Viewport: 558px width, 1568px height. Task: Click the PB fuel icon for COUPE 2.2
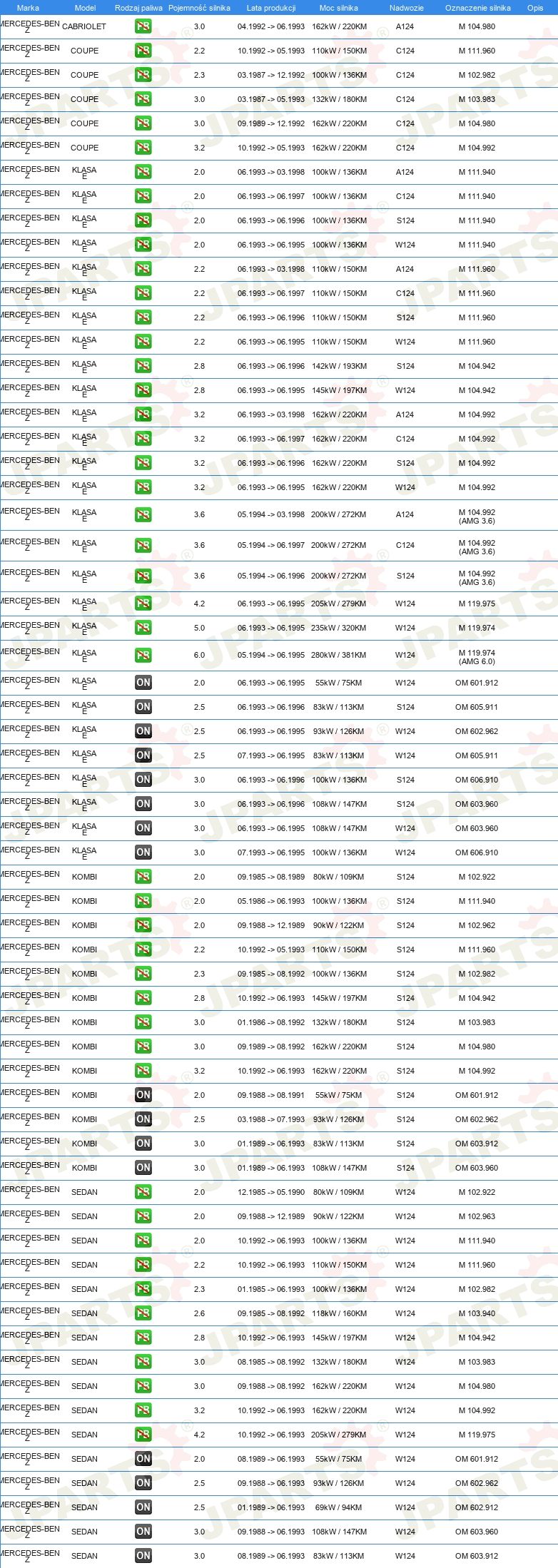(143, 51)
